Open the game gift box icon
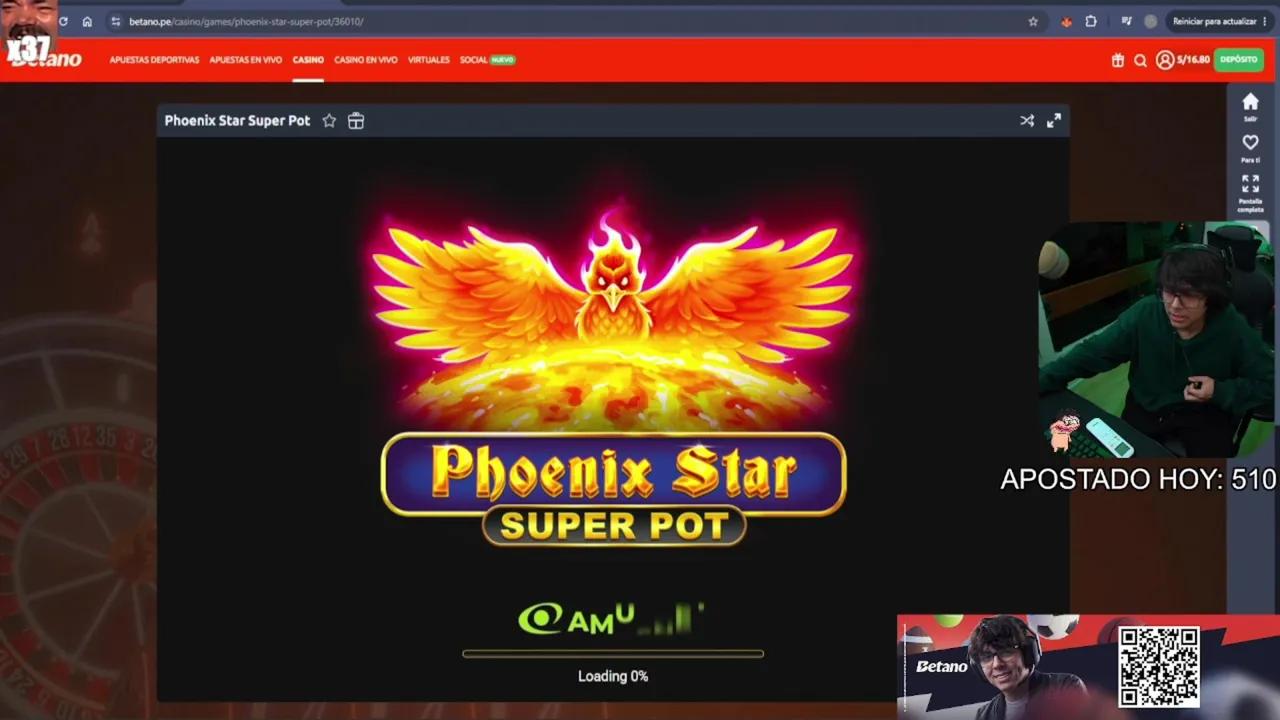Viewport: 1280px width, 720px height. click(356, 121)
